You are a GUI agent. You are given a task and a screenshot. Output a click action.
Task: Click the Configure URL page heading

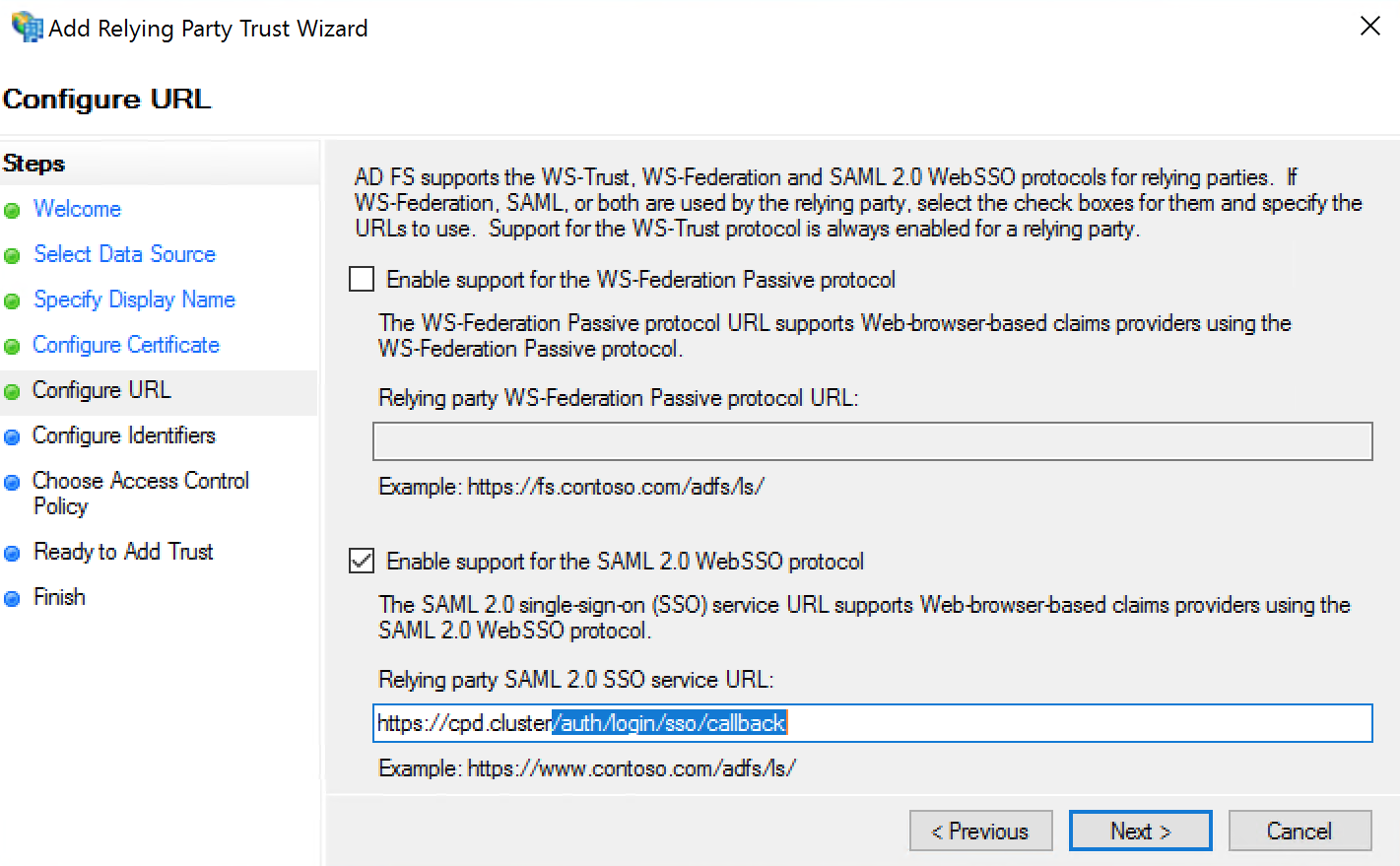click(106, 100)
